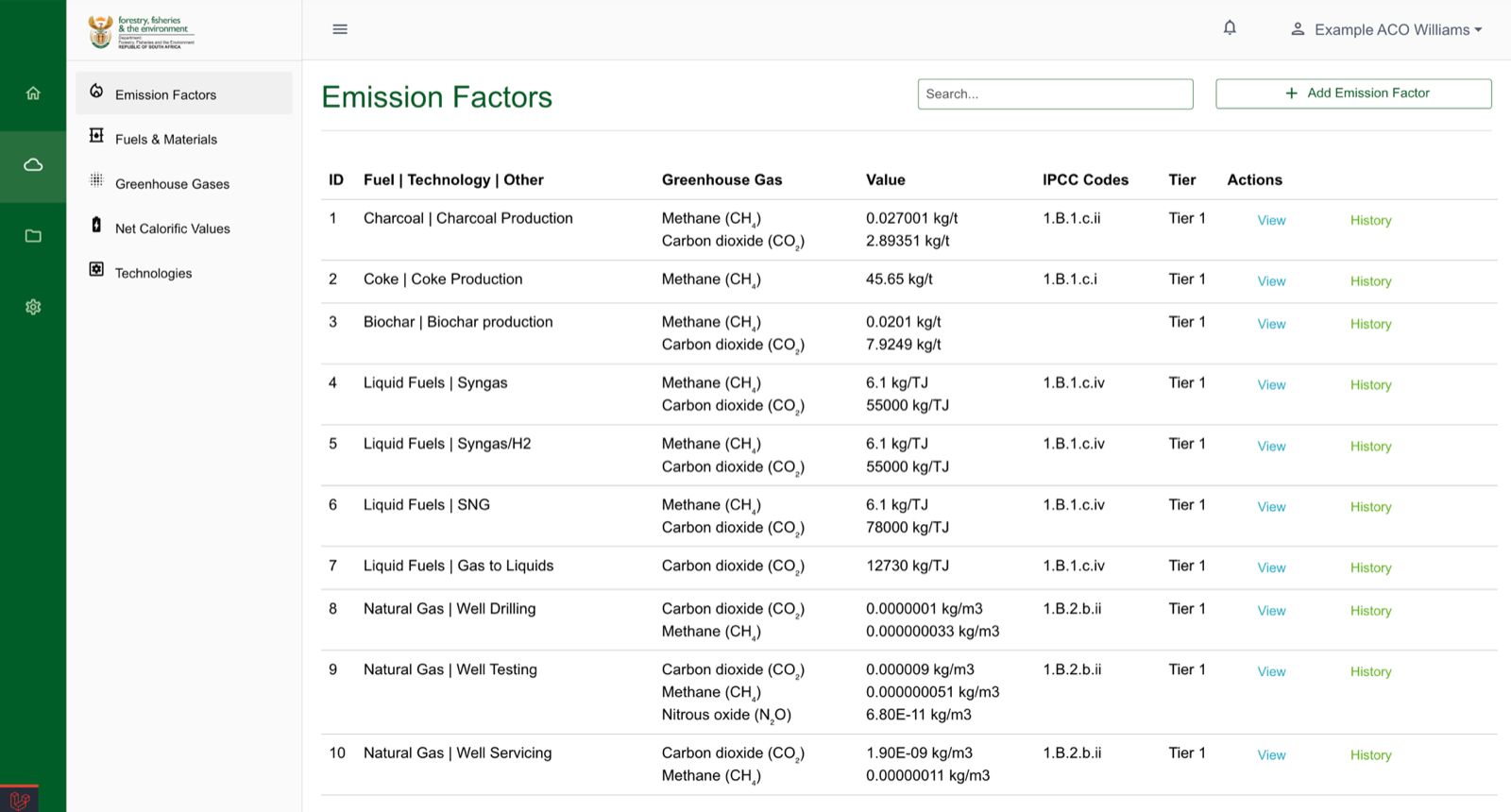
Task: Go to Greenhouse Gases menu item
Action: click(184, 183)
